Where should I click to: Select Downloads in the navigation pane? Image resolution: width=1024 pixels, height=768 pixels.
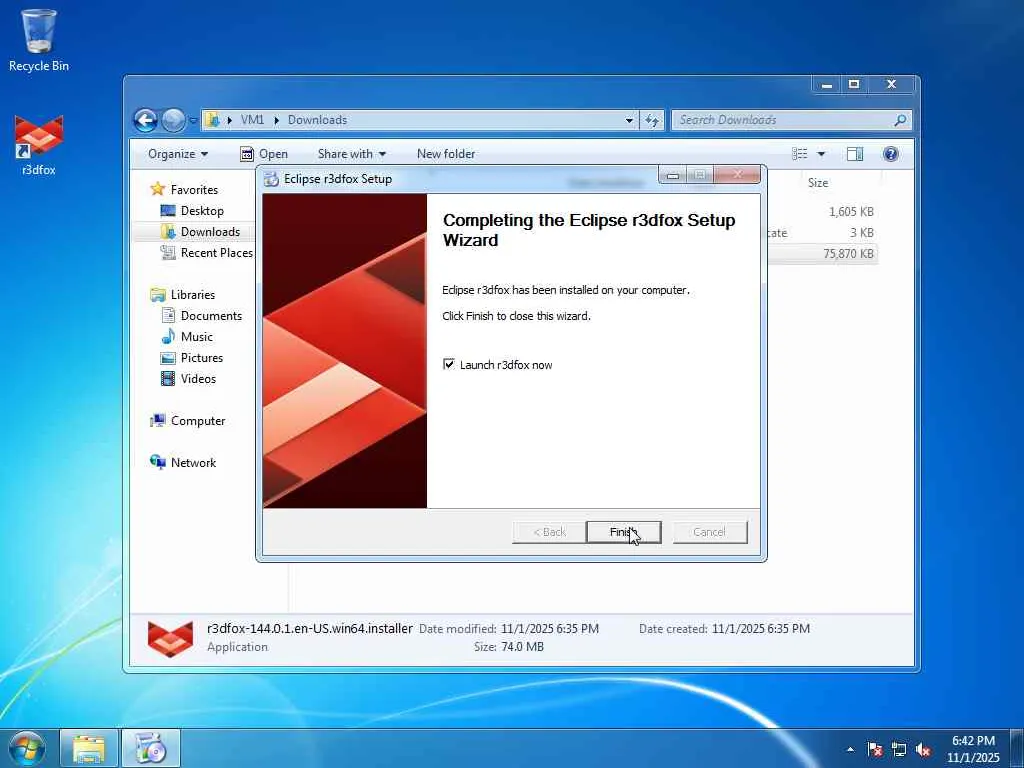click(x=210, y=232)
